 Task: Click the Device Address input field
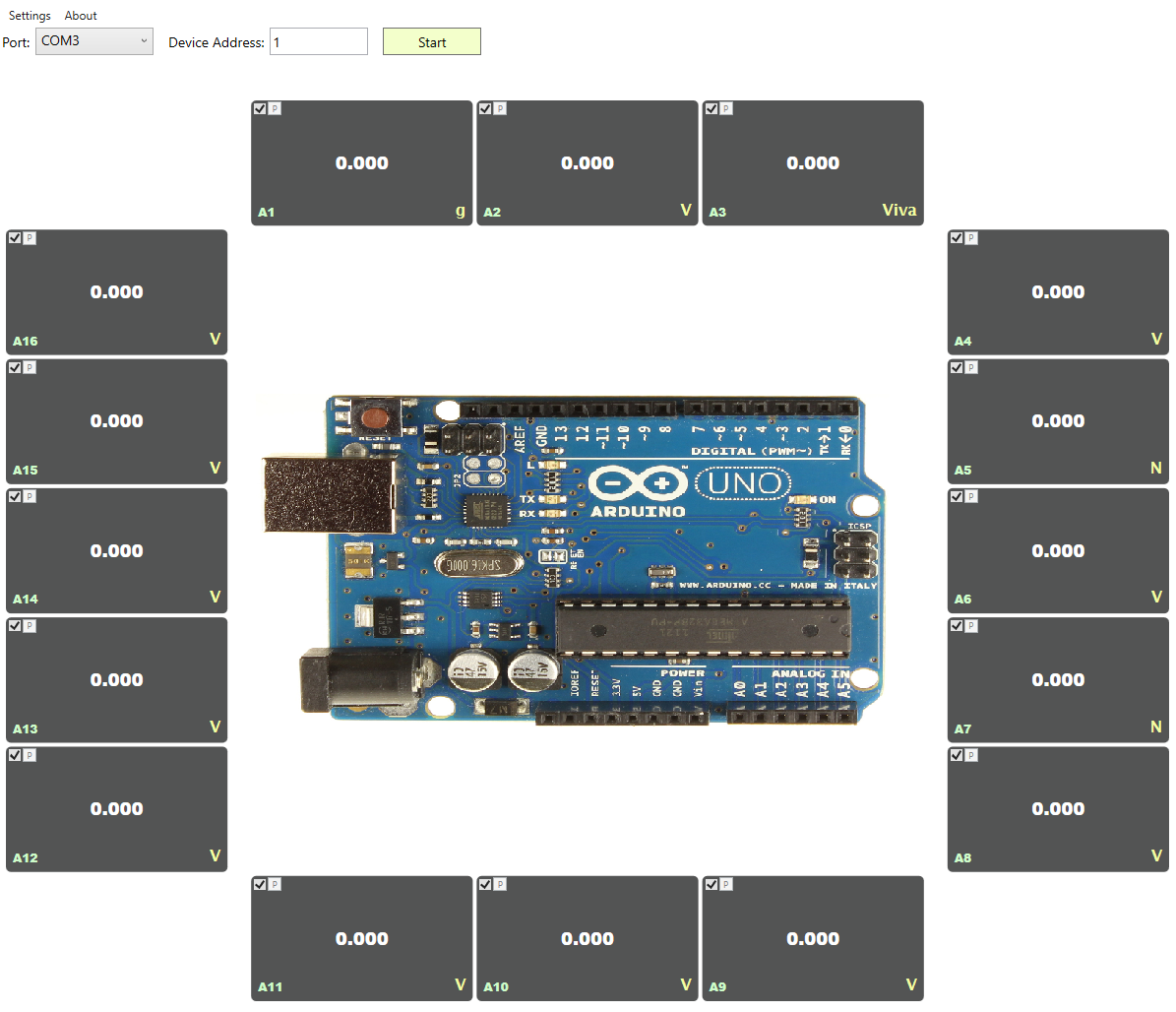click(x=318, y=41)
